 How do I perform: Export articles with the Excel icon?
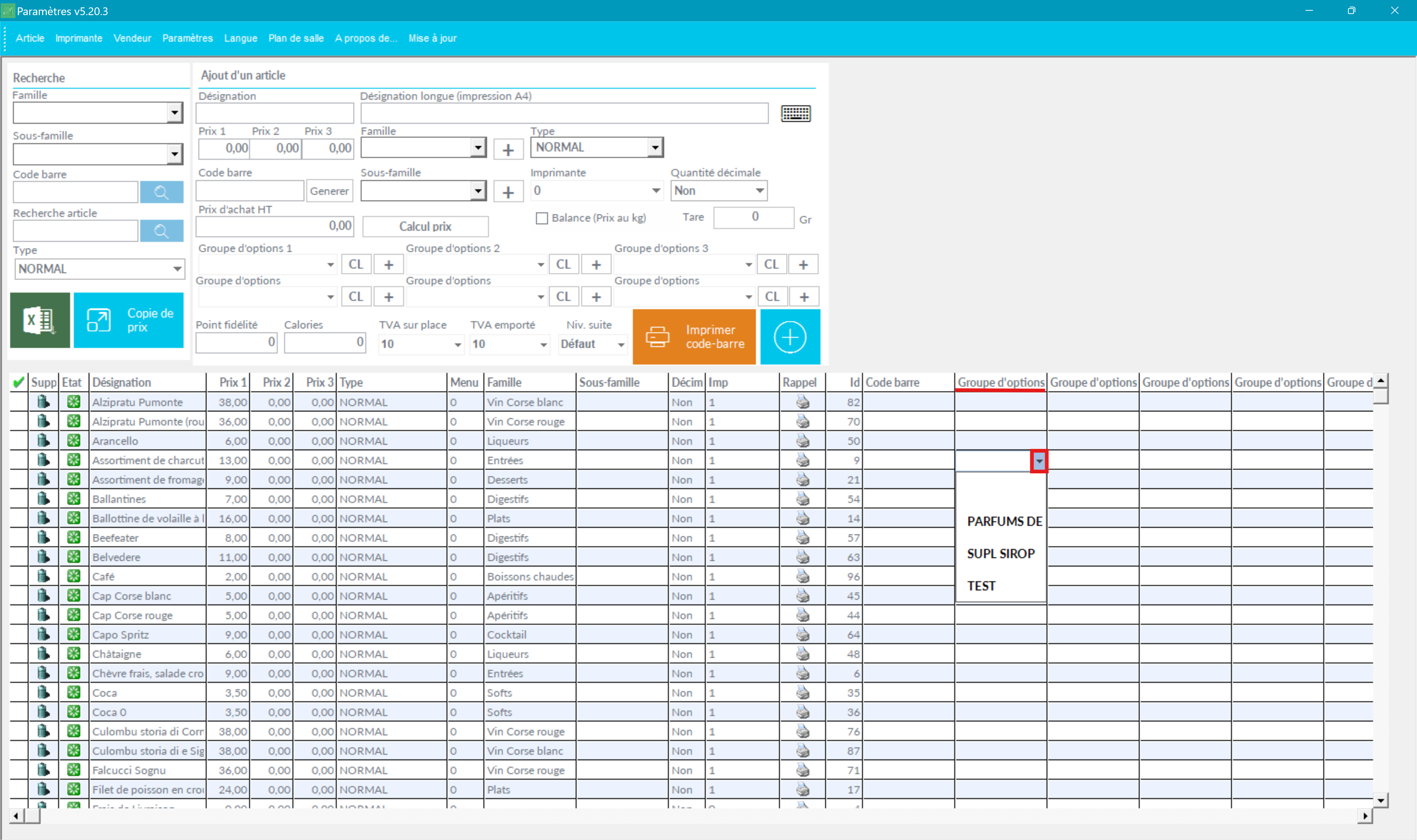point(39,320)
